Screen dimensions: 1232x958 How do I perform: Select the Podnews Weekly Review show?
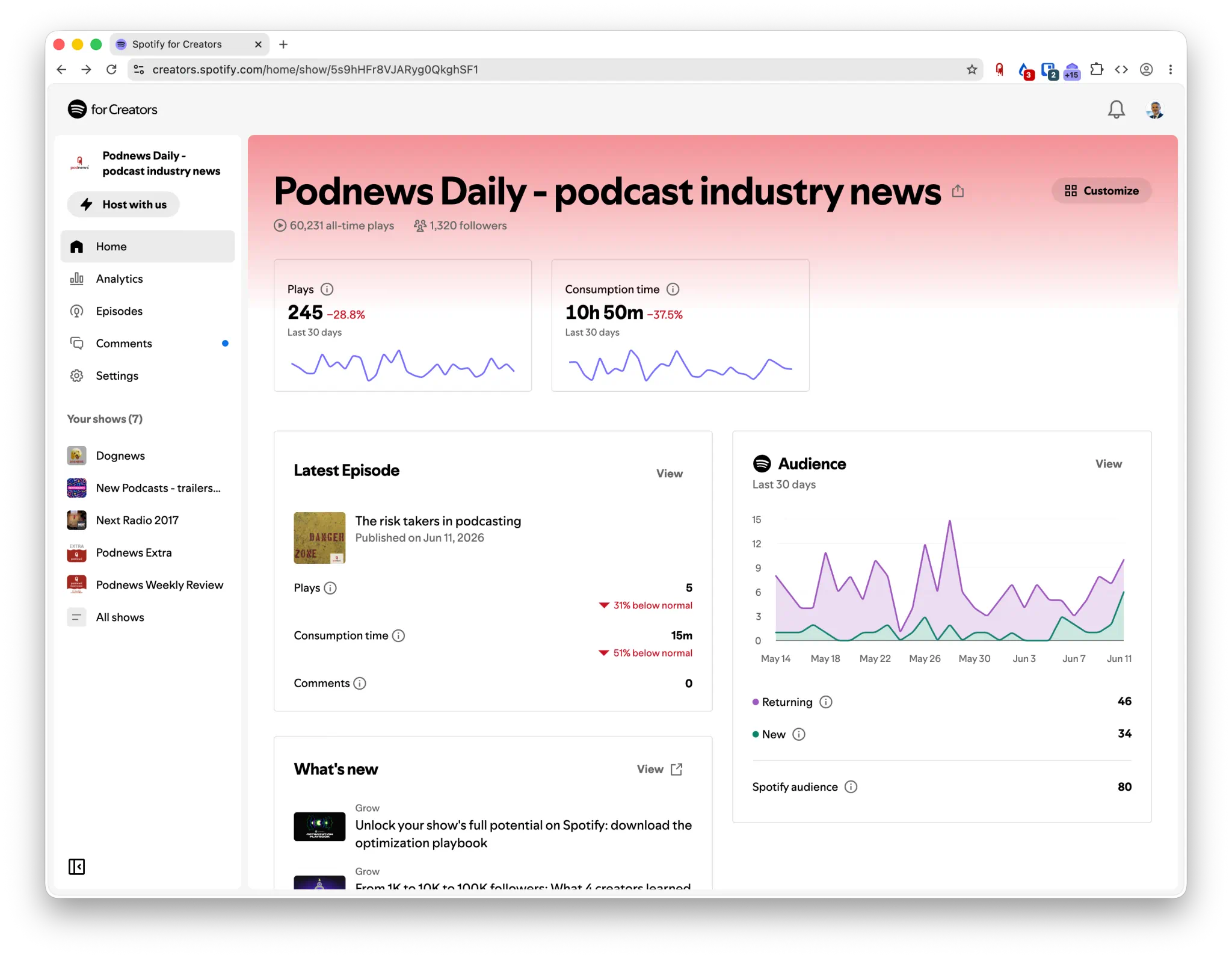coord(147,585)
